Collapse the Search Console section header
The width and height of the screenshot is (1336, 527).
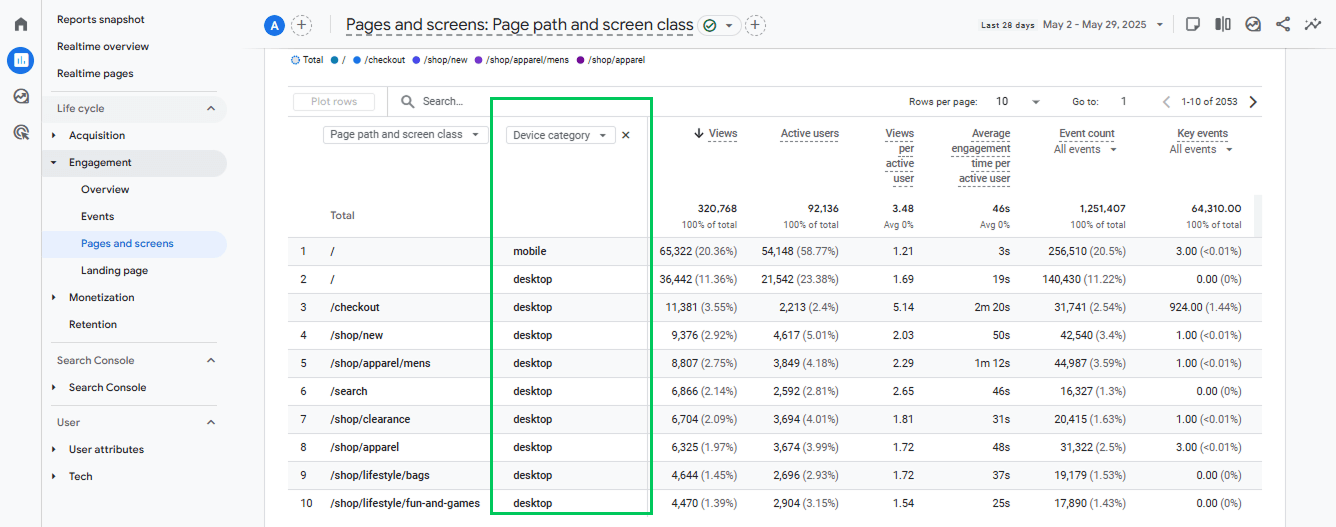pyautogui.click(x=211, y=360)
